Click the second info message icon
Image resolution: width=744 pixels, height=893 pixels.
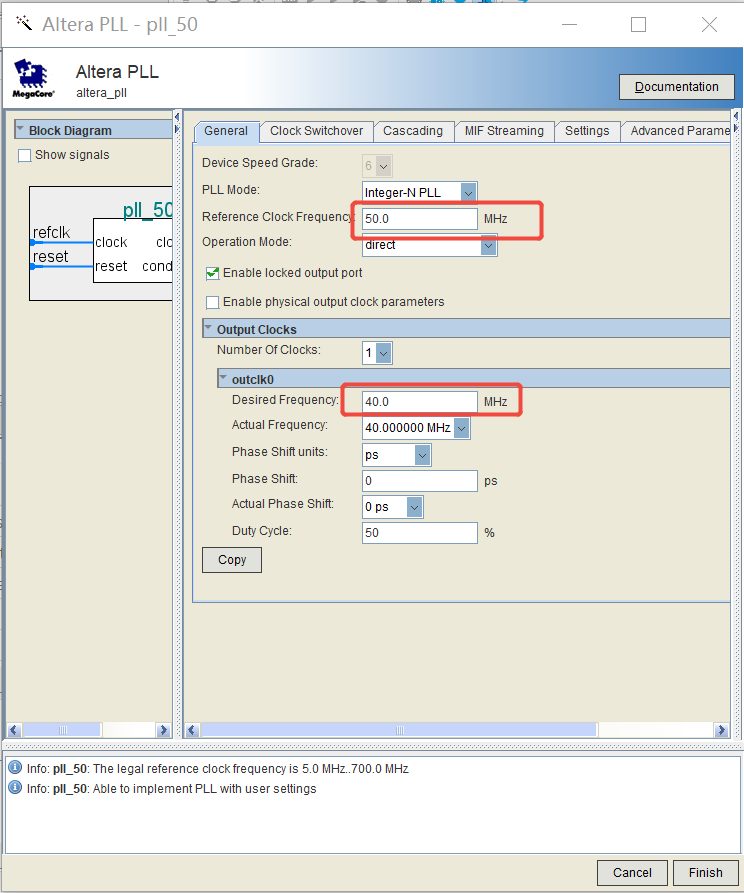15,789
